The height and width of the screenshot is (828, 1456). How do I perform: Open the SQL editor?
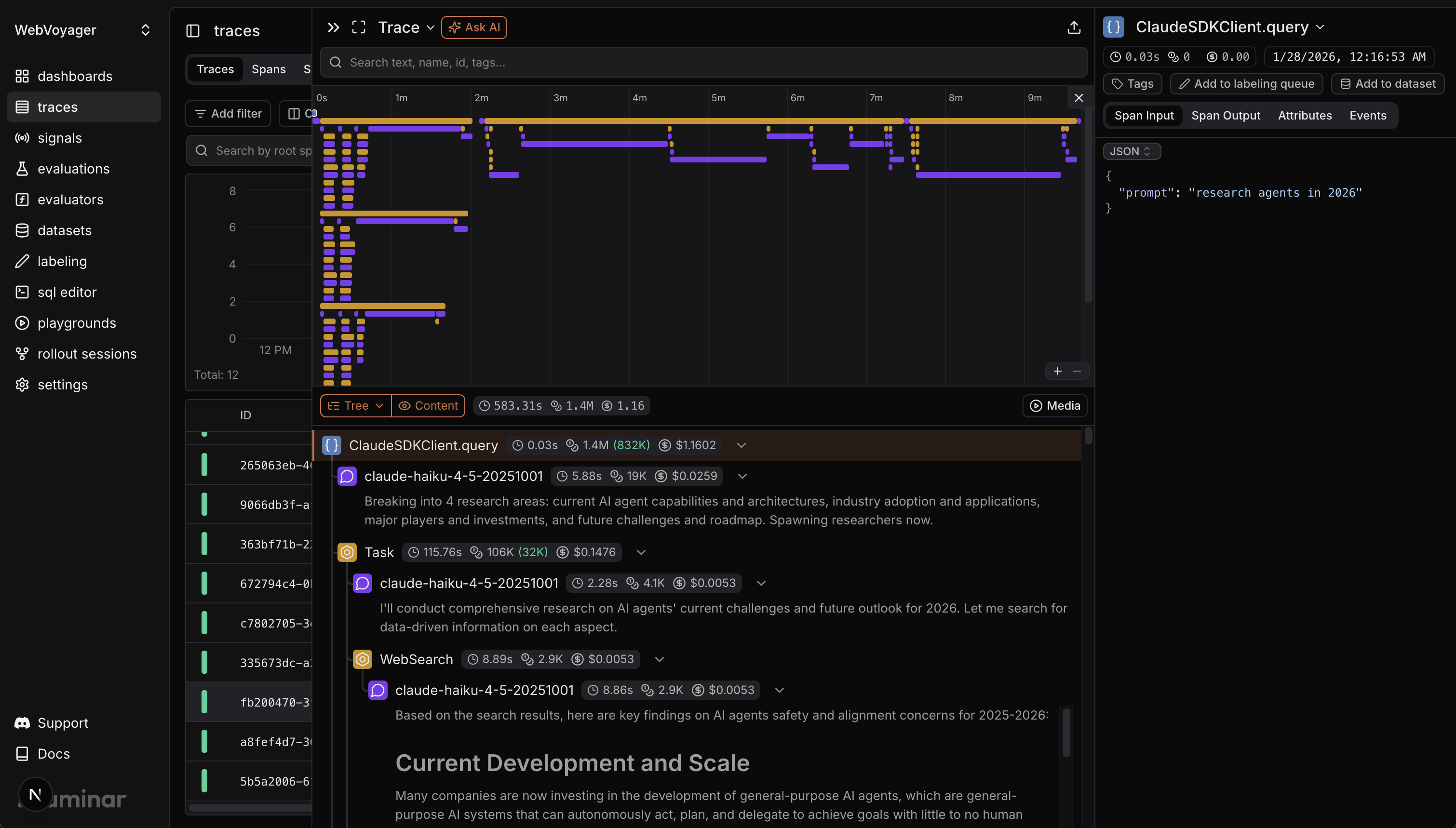click(67, 292)
